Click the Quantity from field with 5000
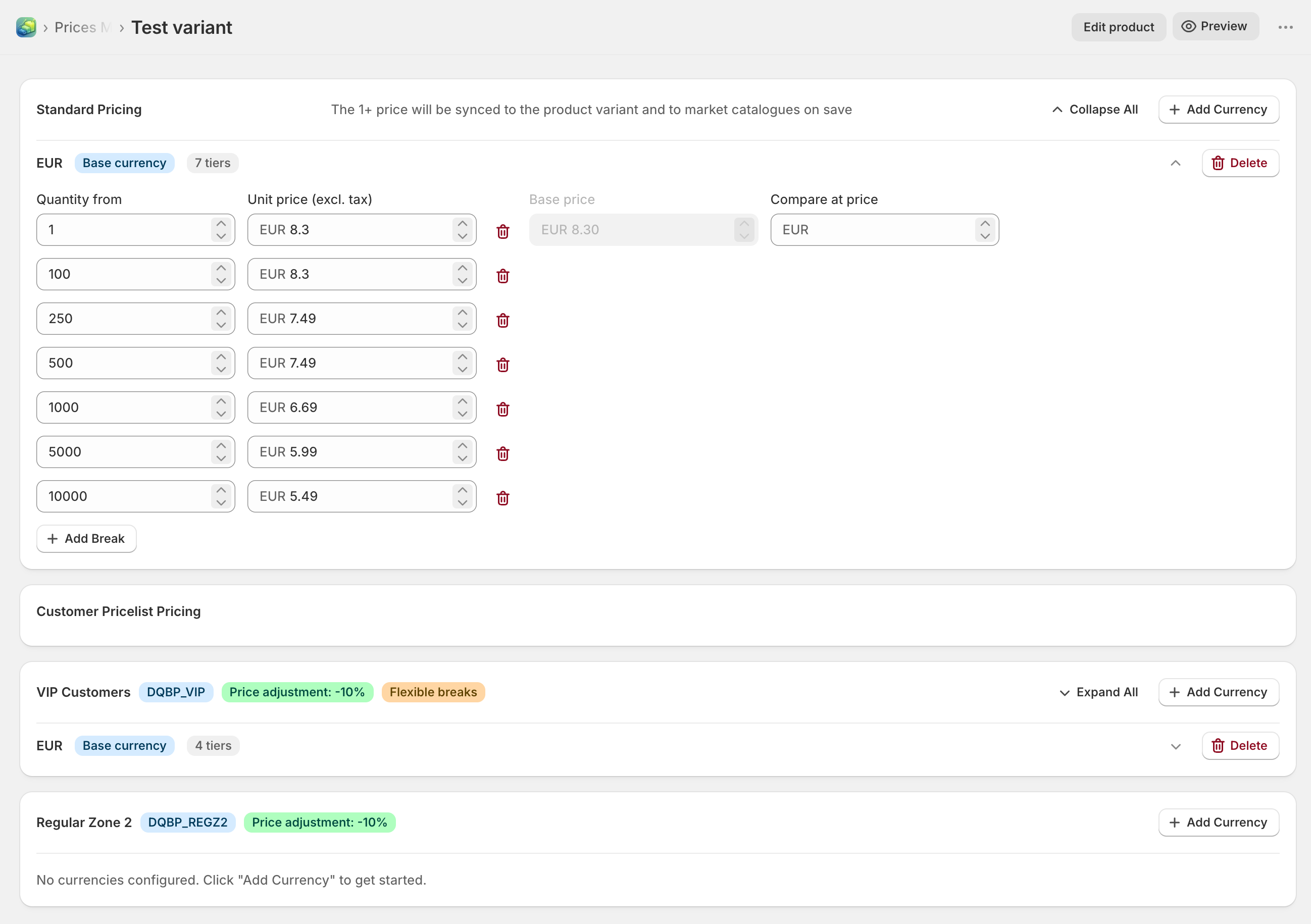Screen dimensions: 1311x924 pyautogui.click(x=135, y=452)
